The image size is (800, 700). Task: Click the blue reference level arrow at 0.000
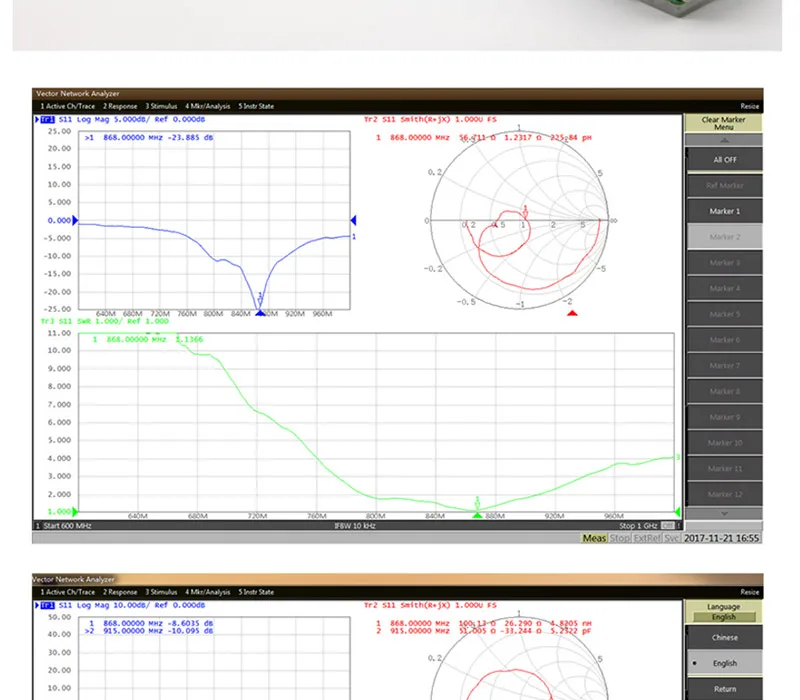76,220
